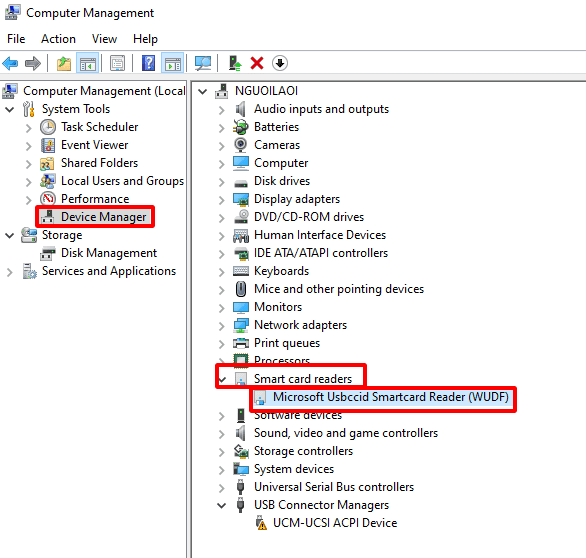
Task: Click the Batteries category icon
Action: click(241, 127)
